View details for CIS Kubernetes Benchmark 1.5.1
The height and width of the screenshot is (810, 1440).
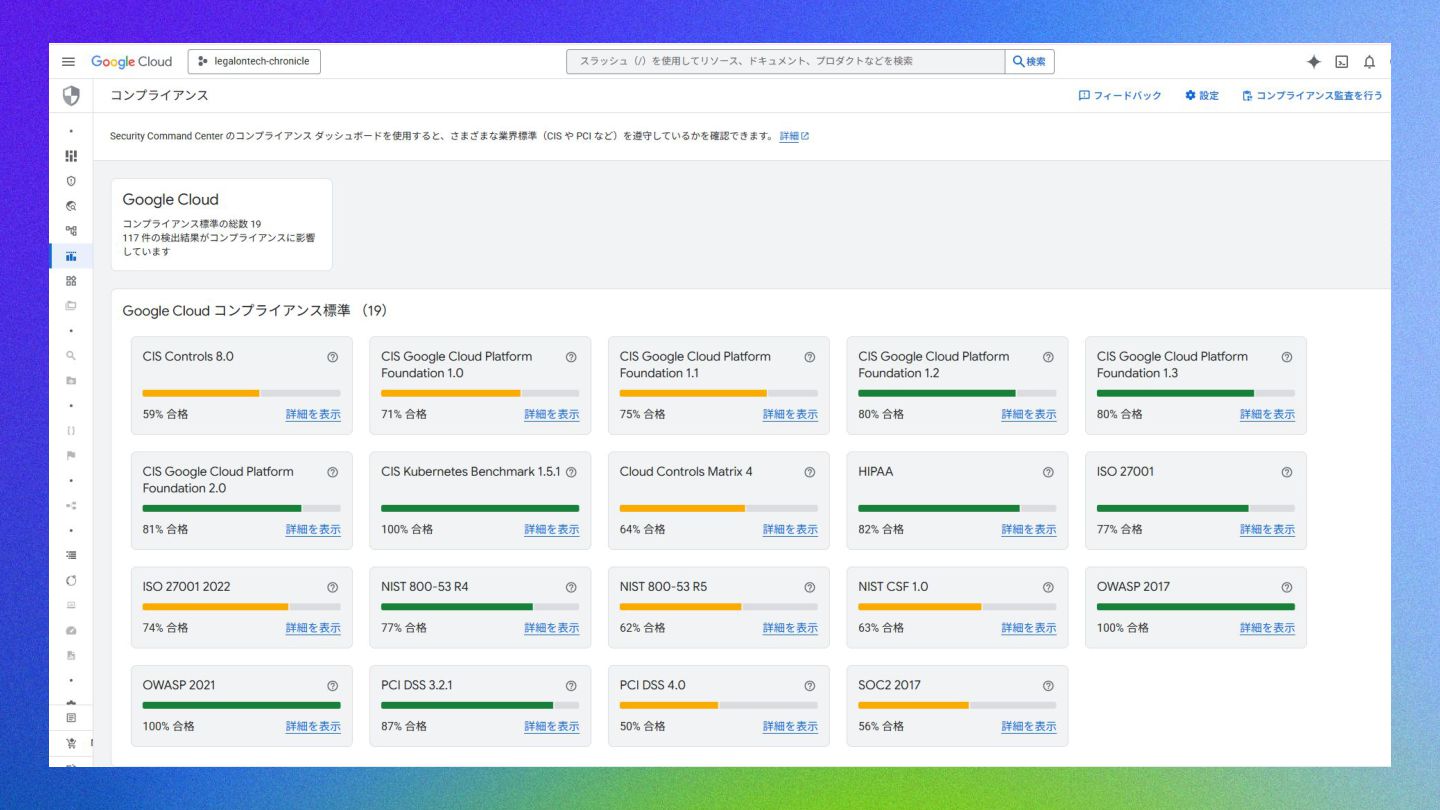[552, 529]
